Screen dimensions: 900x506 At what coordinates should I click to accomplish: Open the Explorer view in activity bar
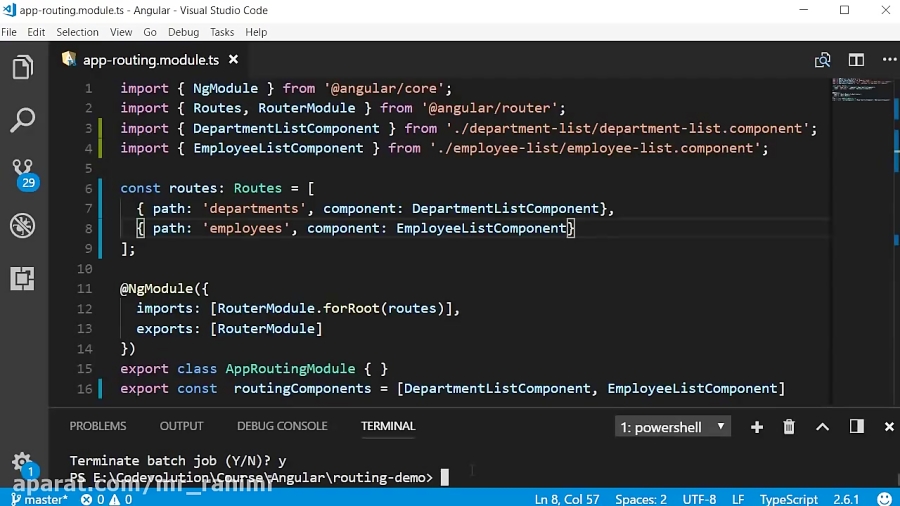coord(22,68)
